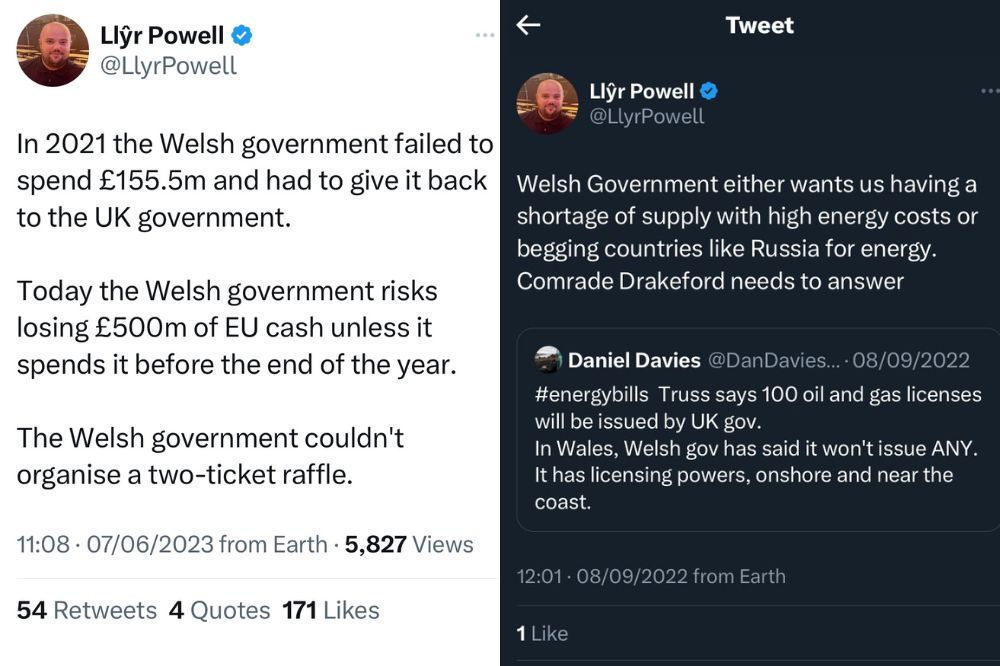Open the three-dot menu on the light tweet
1000x666 pixels.
(485, 35)
